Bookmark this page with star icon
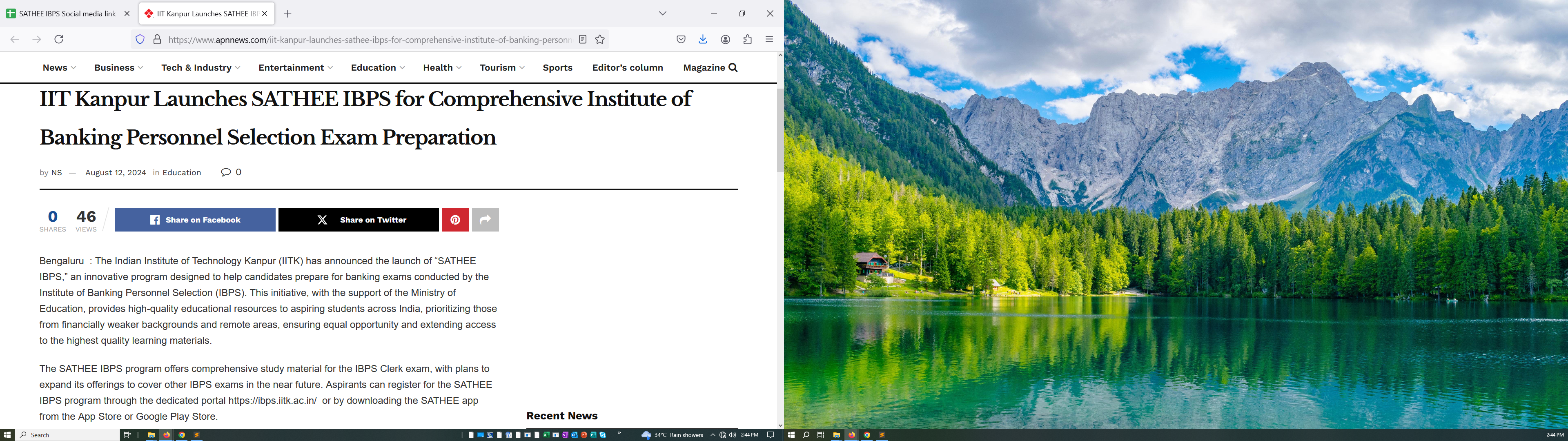The height and width of the screenshot is (441, 1568). [600, 40]
